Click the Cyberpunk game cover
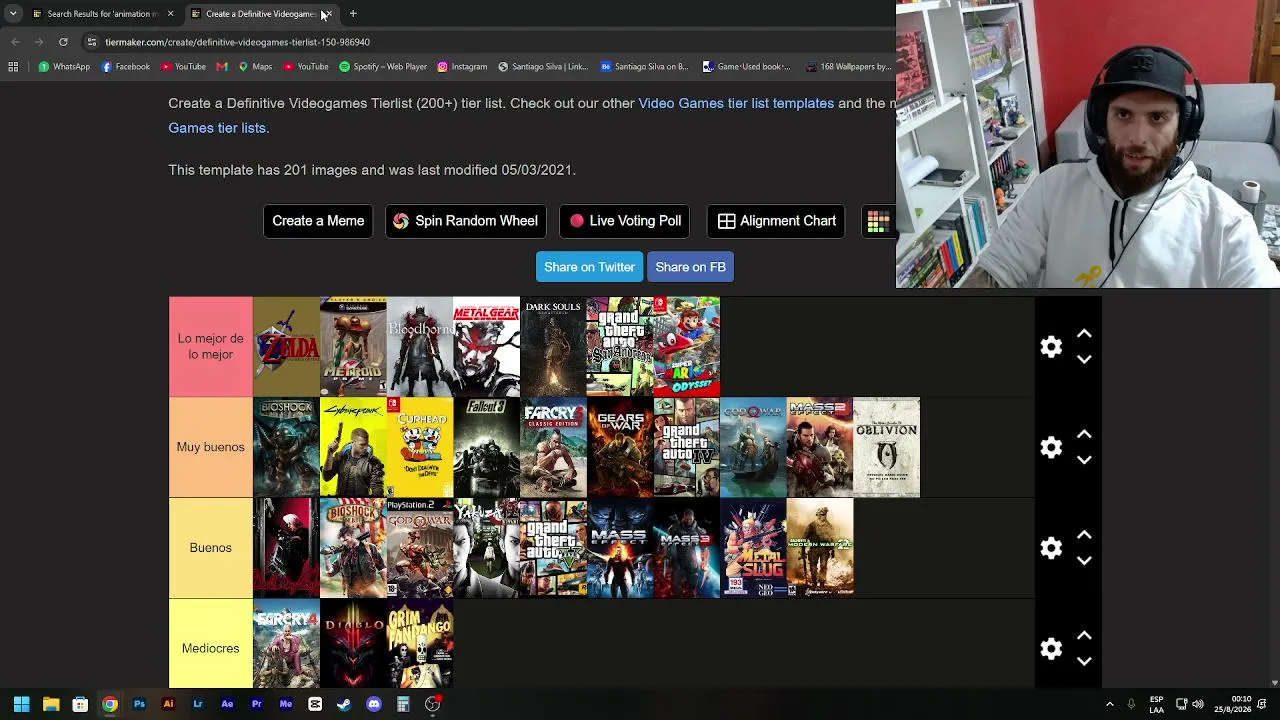The image size is (1280, 720). pyautogui.click(x=353, y=447)
